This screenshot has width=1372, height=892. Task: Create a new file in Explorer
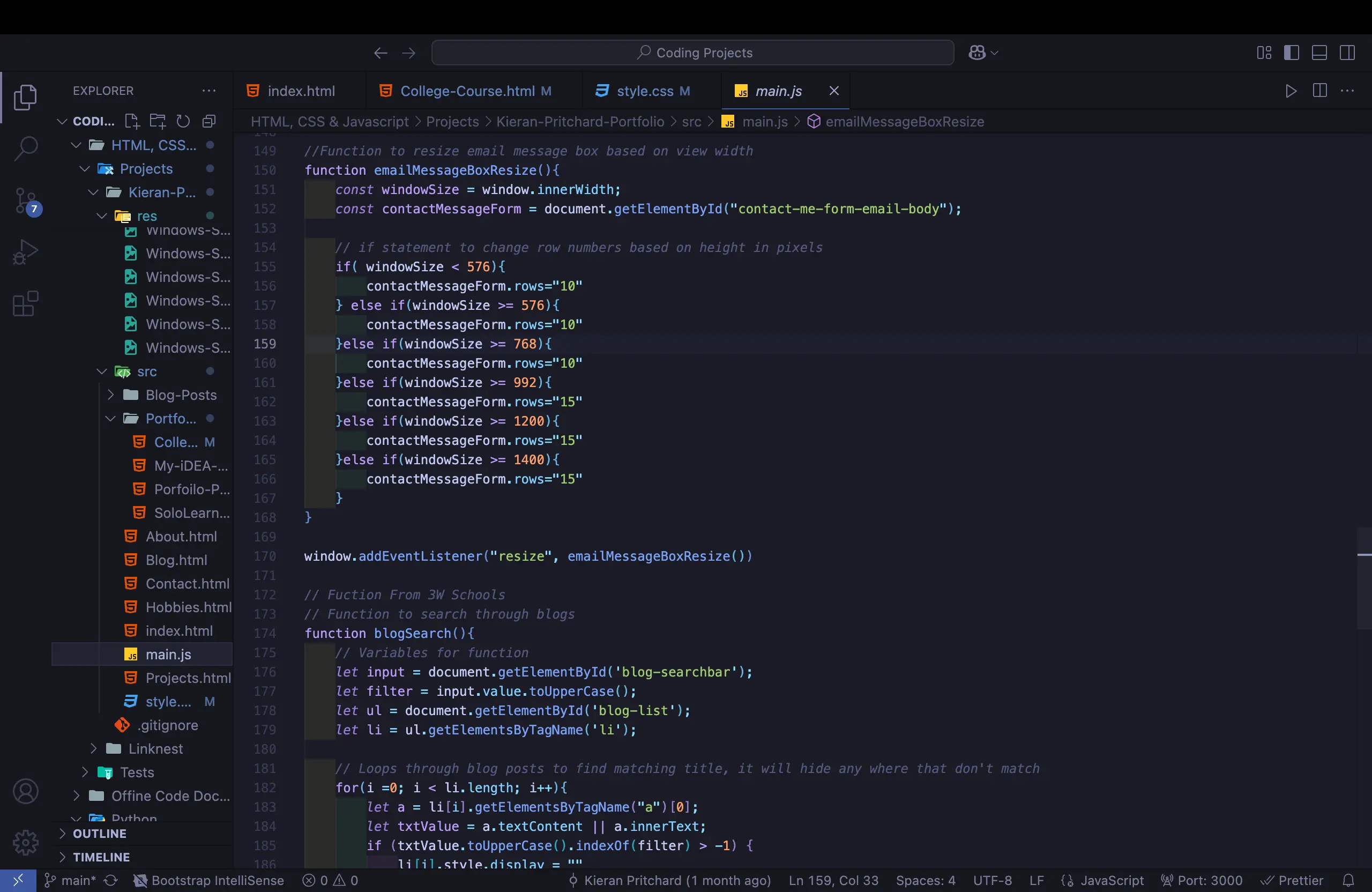point(131,121)
